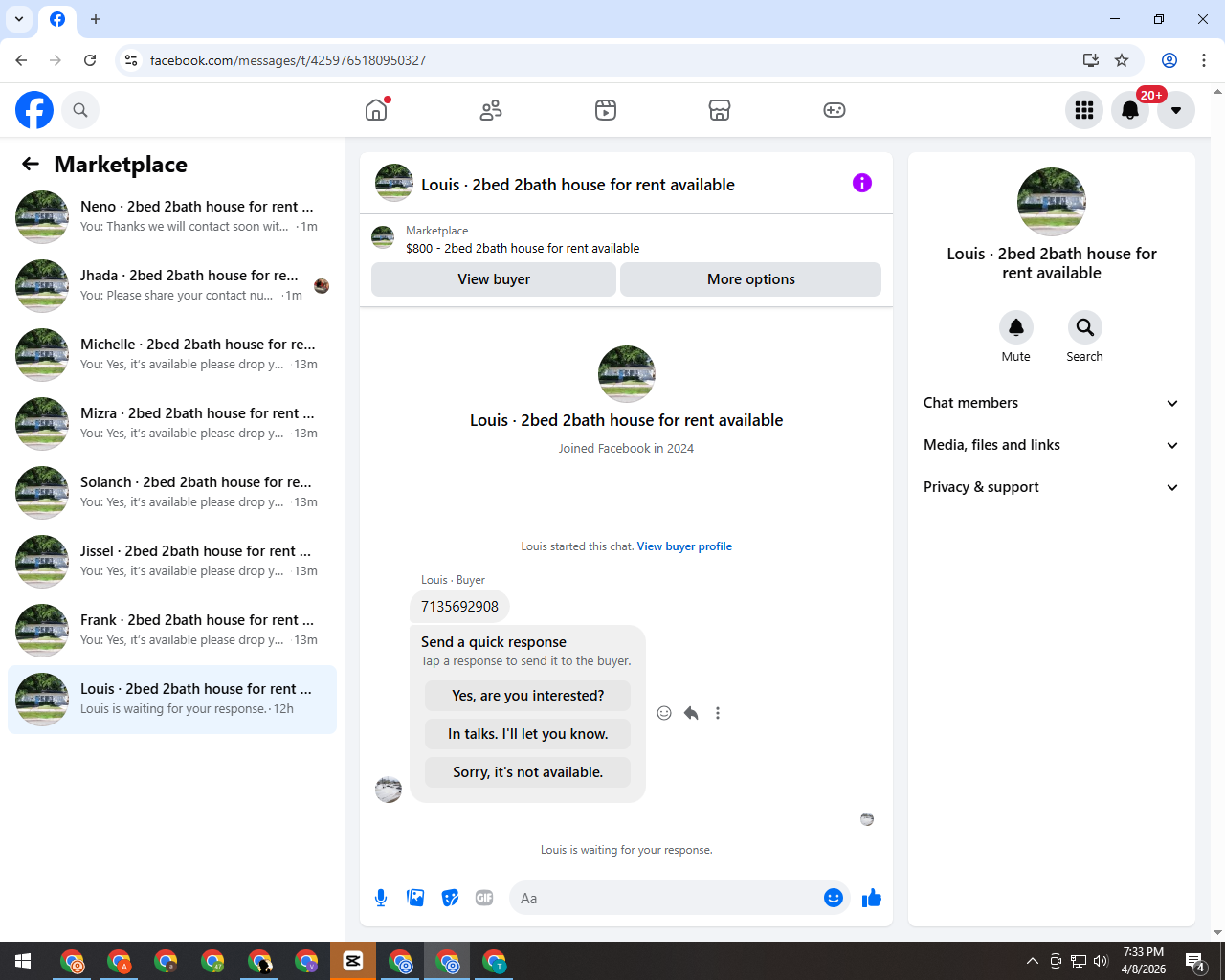Open the taskbar volume speaker icon
Screen dimensions: 1225x980
(1101, 961)
